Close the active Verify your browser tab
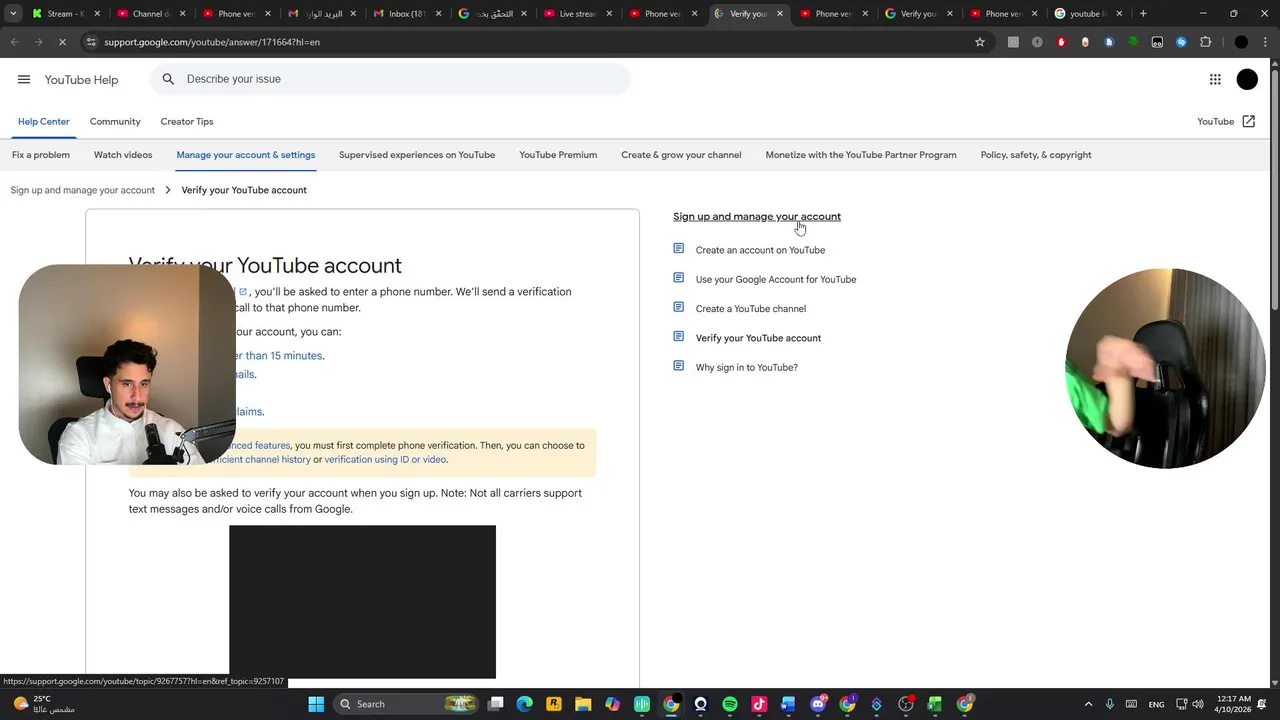This screenshot has width=1280, height=720. pos(780,14)
